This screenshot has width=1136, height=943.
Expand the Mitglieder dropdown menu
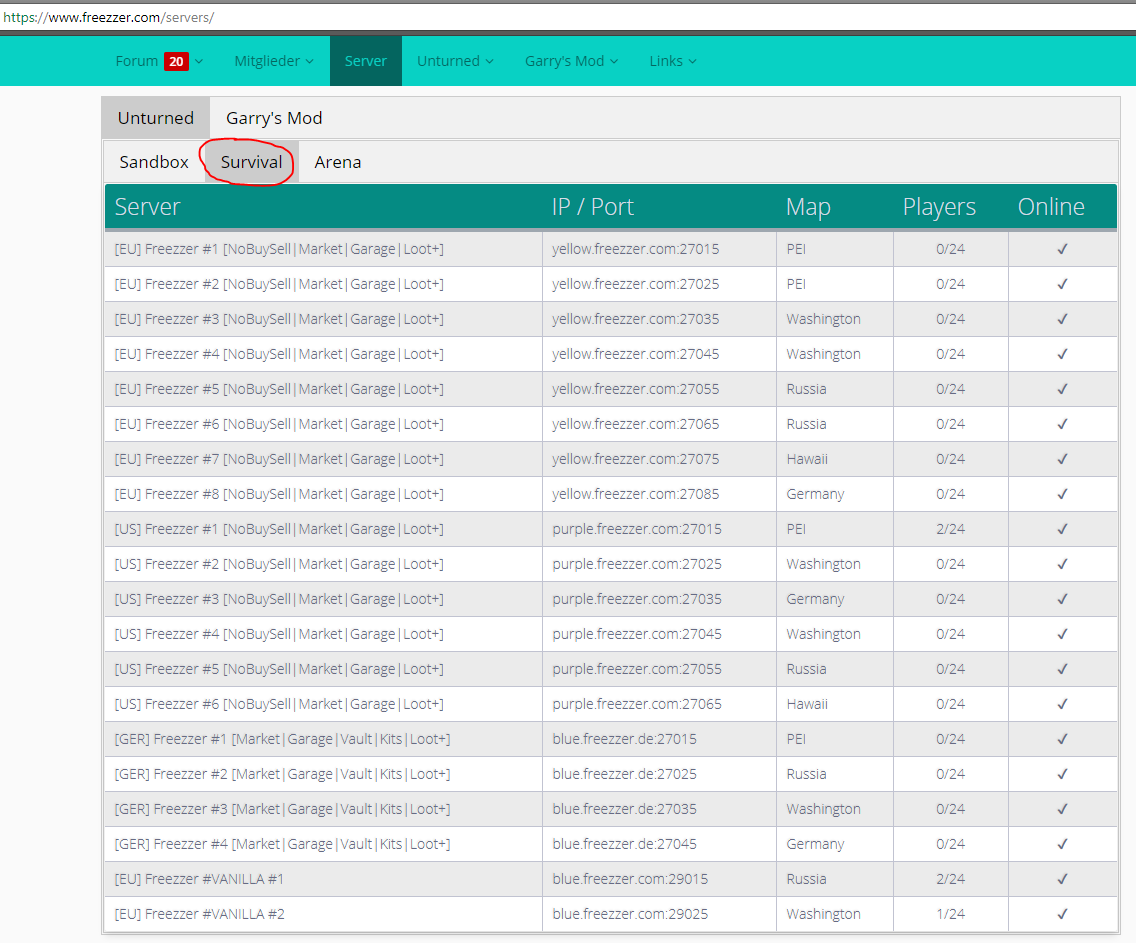273,61
